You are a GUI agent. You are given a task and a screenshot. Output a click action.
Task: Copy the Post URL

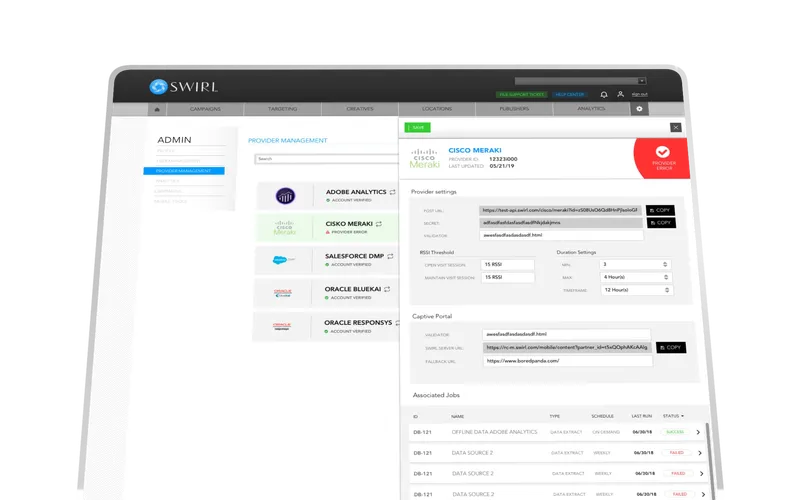660,210
